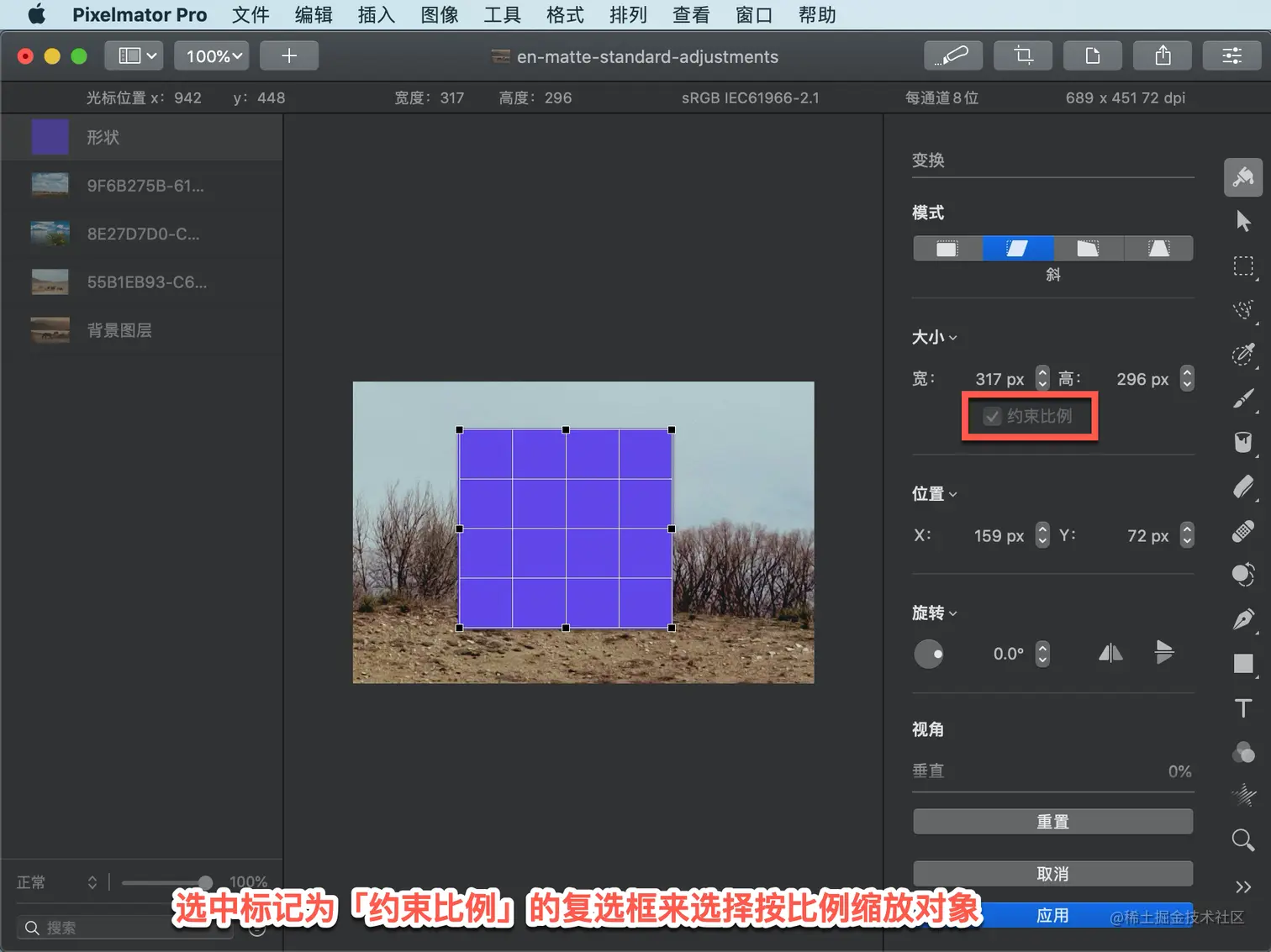Click the rotation angle dial

[929, 654]
